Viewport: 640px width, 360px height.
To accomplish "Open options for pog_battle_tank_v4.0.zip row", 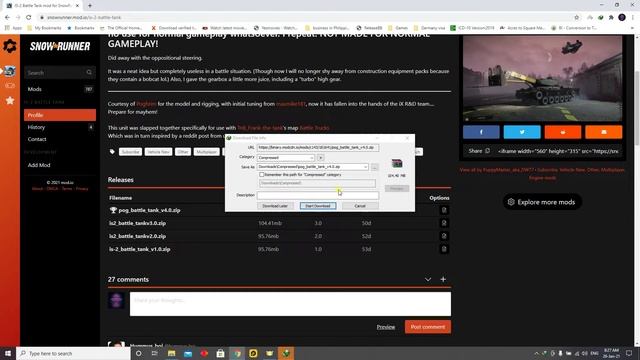I will [444, 210].
